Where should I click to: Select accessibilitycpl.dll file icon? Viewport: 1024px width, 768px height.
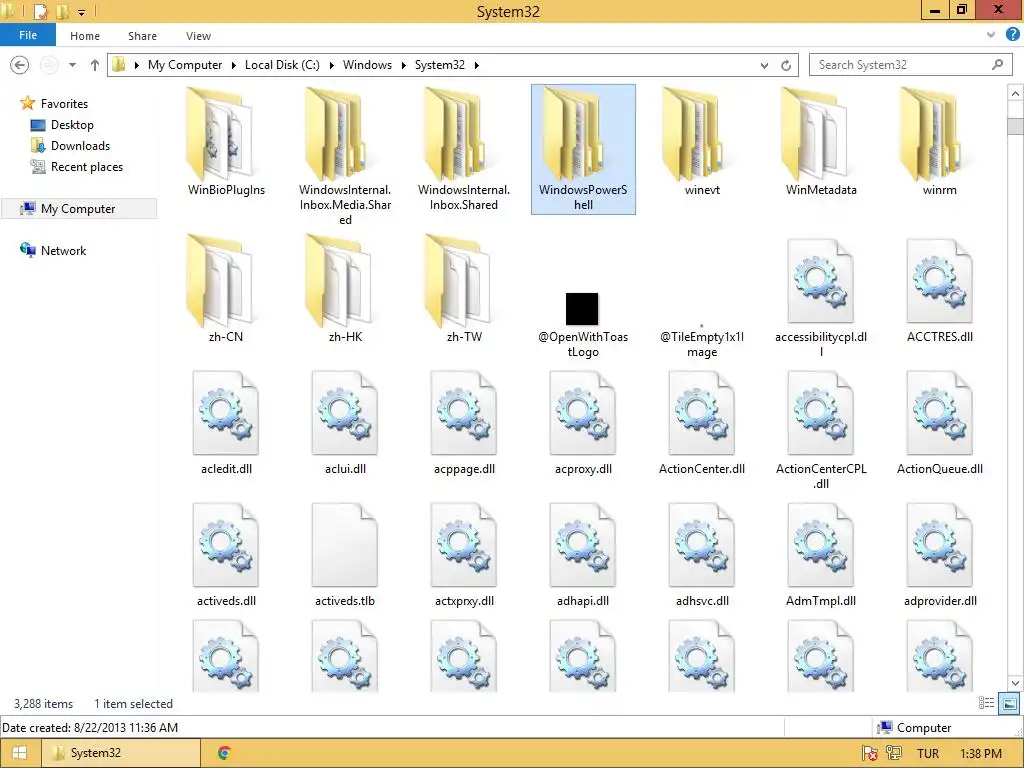(820, 281)
